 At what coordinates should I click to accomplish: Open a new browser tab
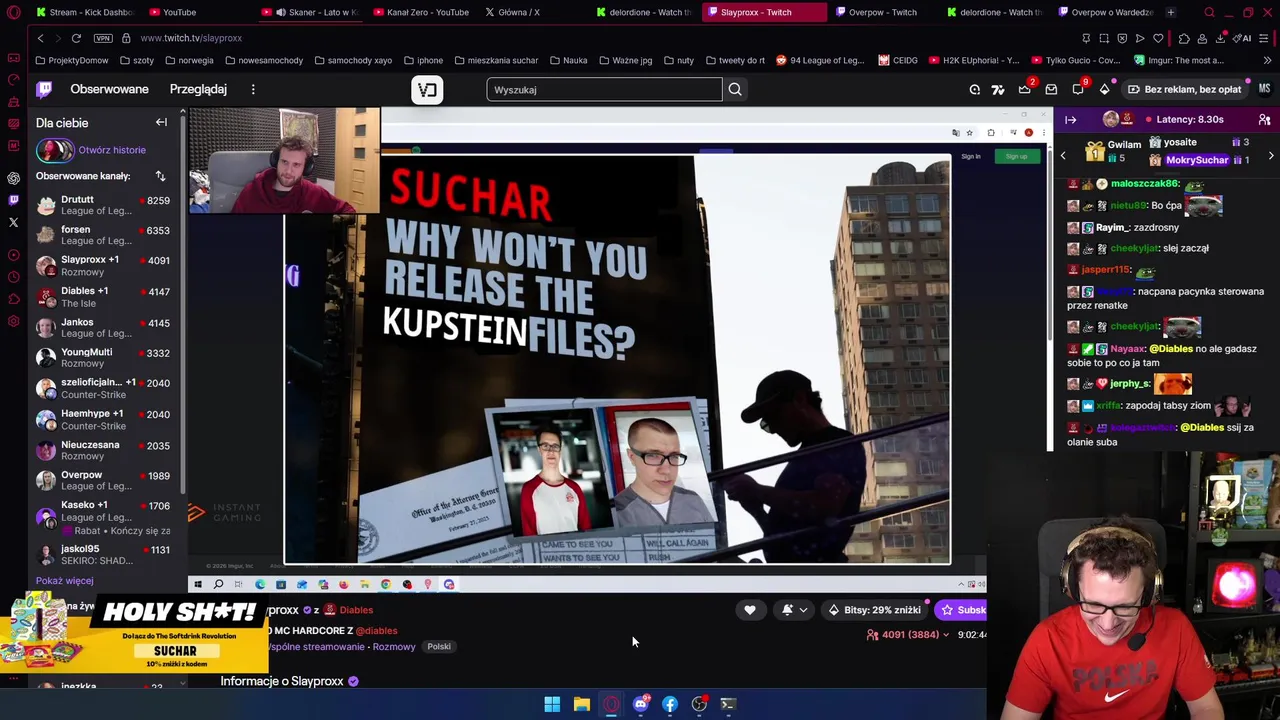[x=1170, y=12]
